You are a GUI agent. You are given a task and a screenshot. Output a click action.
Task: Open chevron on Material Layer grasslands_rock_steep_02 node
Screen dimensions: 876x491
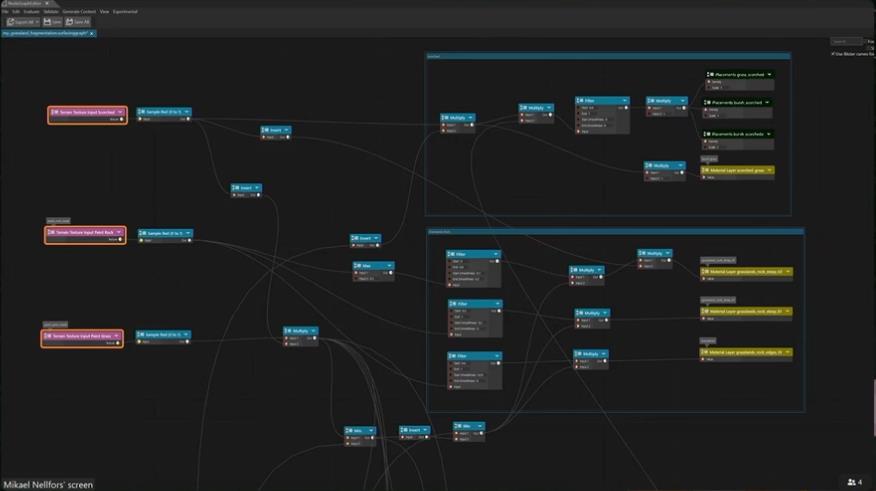coord(788,271)
